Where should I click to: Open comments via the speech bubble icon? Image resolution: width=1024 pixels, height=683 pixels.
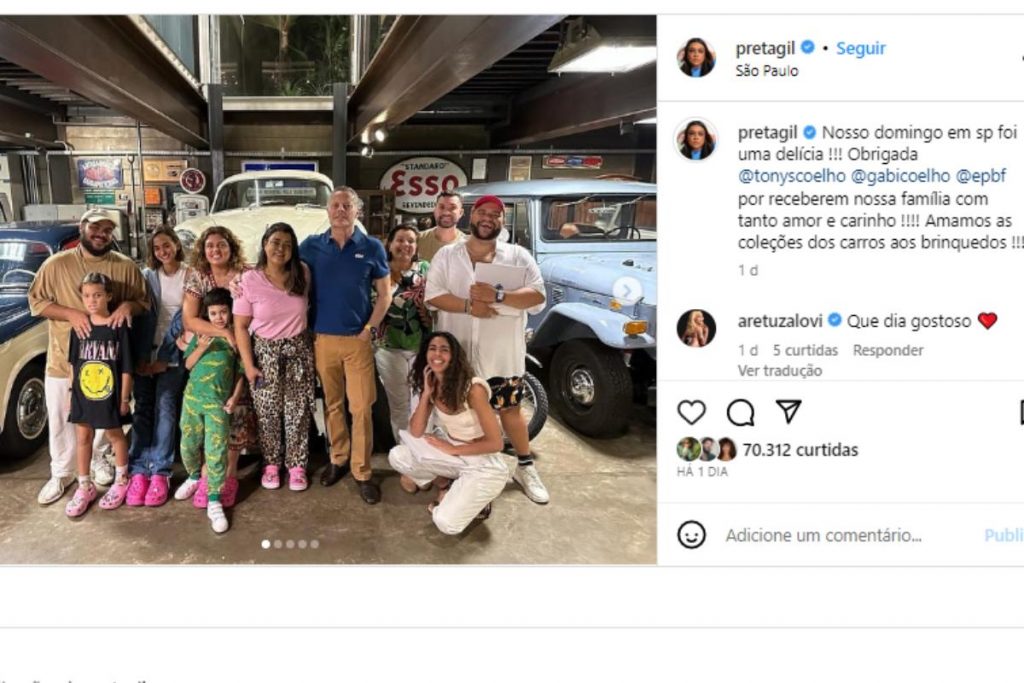click(x=741, y=413)
